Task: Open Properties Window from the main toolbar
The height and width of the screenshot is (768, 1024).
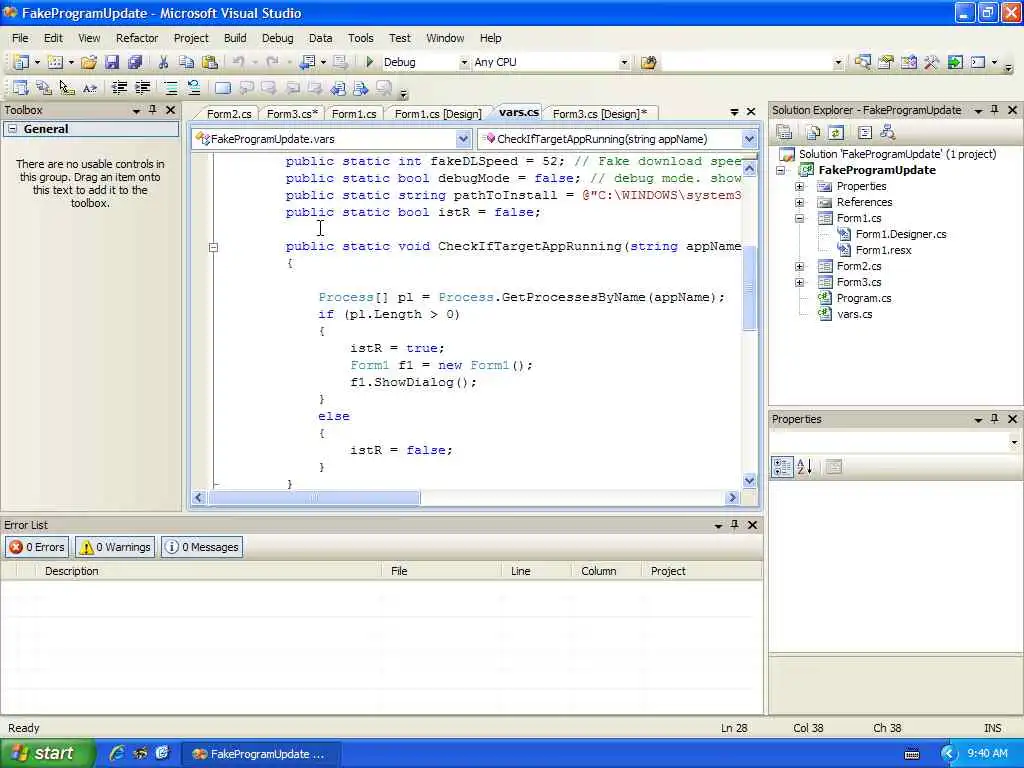Action: (x=886, y=62)
